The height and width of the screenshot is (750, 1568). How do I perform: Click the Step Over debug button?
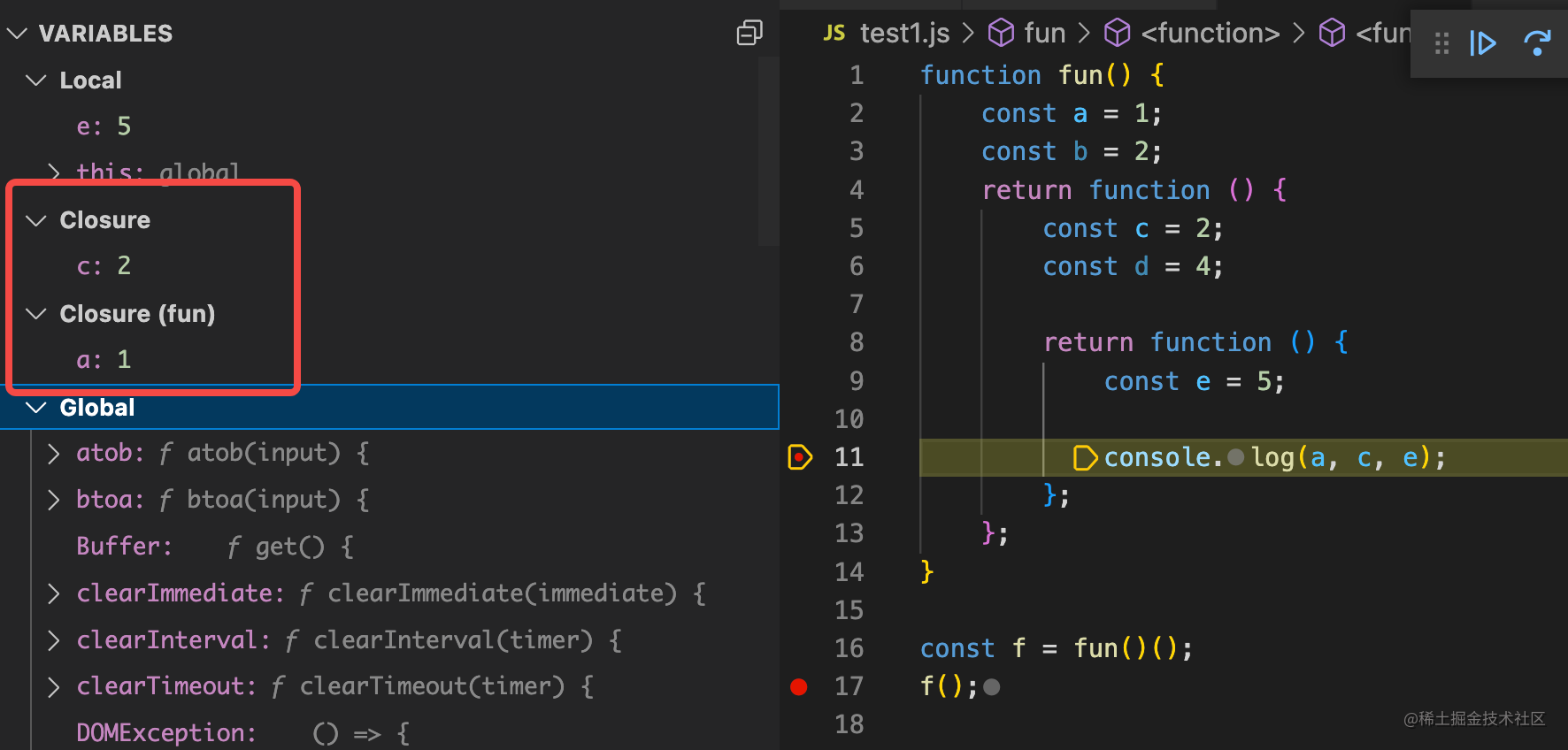point(1537,42)
